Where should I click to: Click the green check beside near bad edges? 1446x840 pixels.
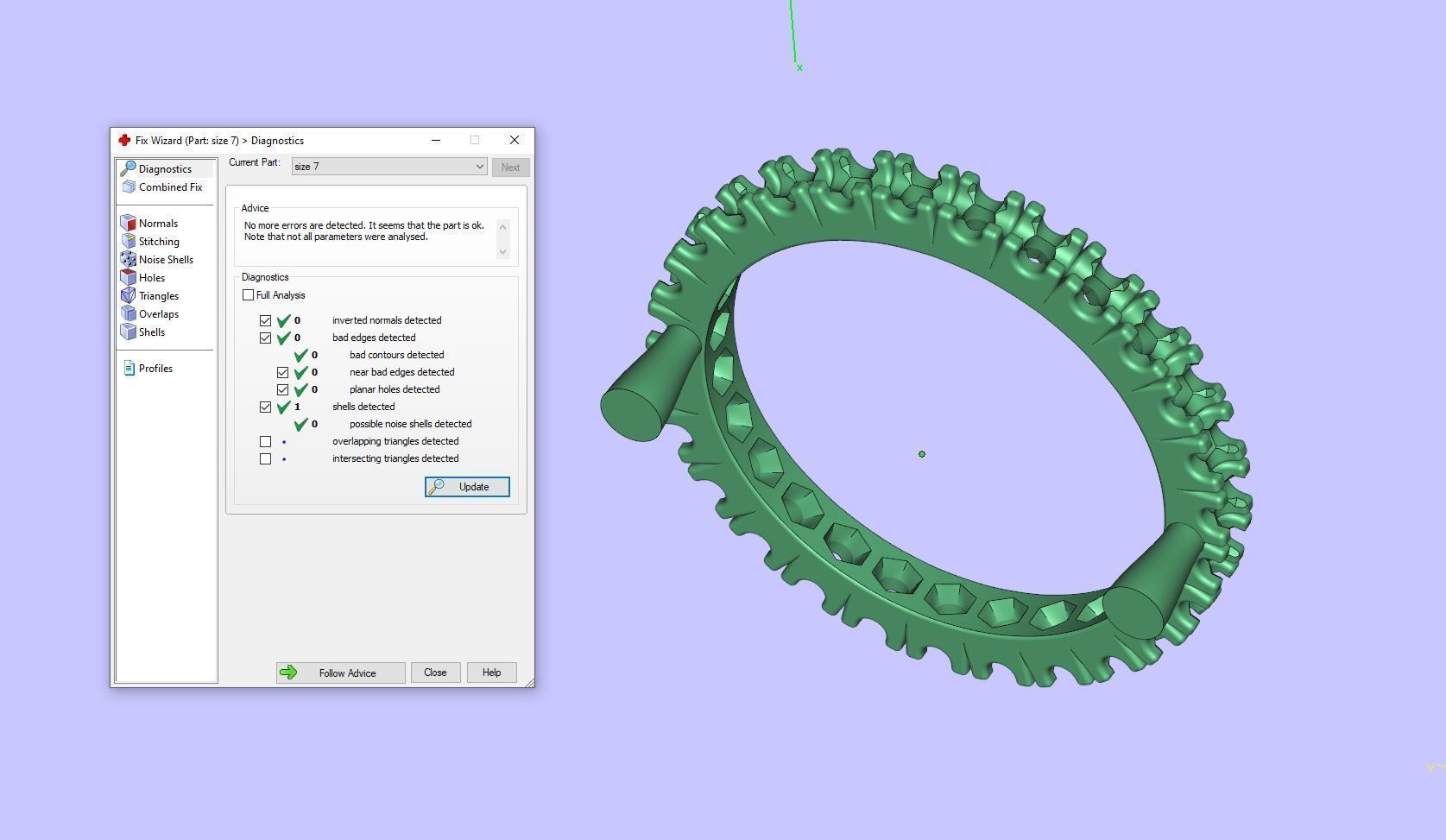pos(300,372)
